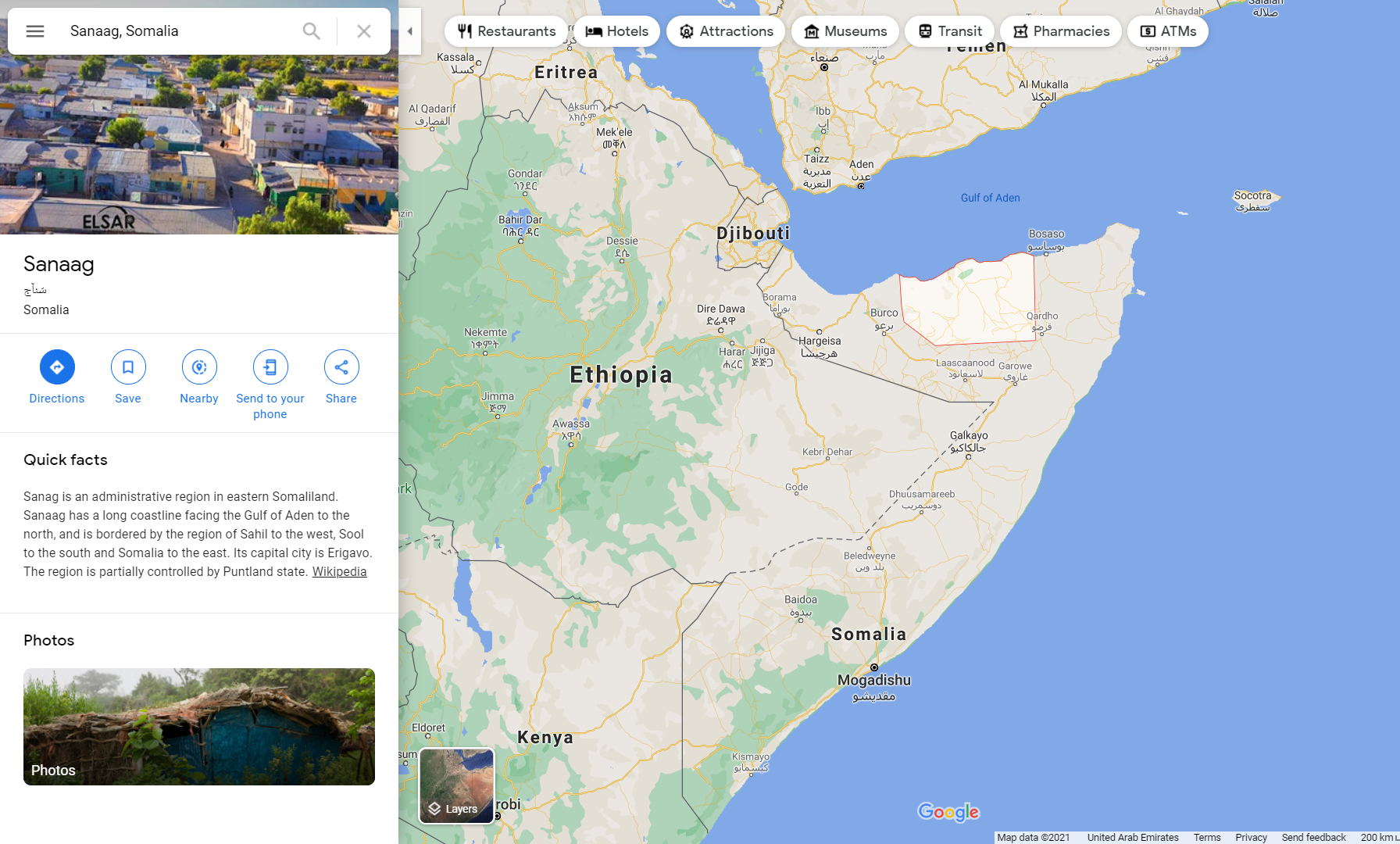Click the Sanaag, Somalia search field
Screen dimensions: 1400x844
tap(180, 31)
